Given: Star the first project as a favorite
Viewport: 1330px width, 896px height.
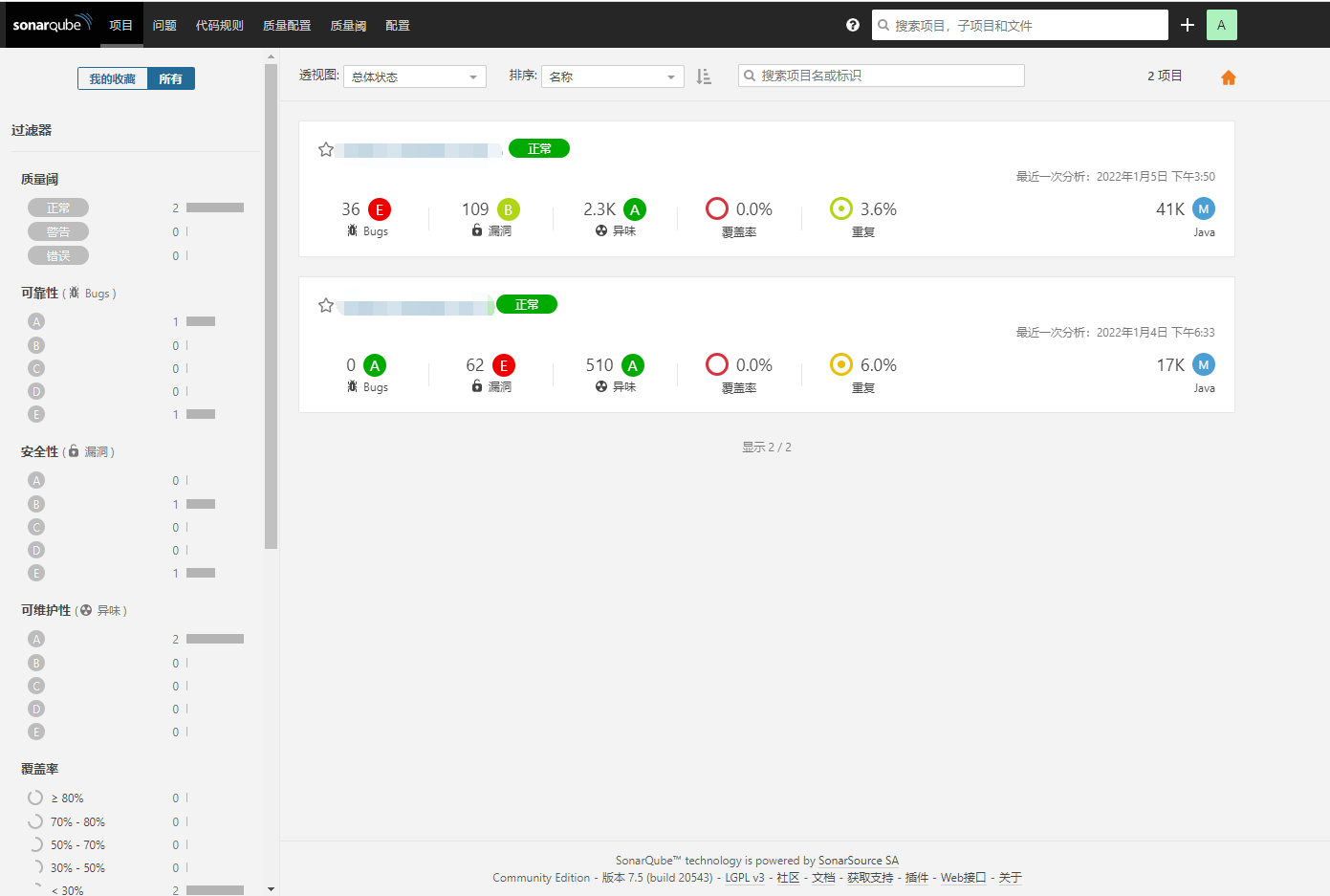Looking at the screenshot, I should [325, 149].
